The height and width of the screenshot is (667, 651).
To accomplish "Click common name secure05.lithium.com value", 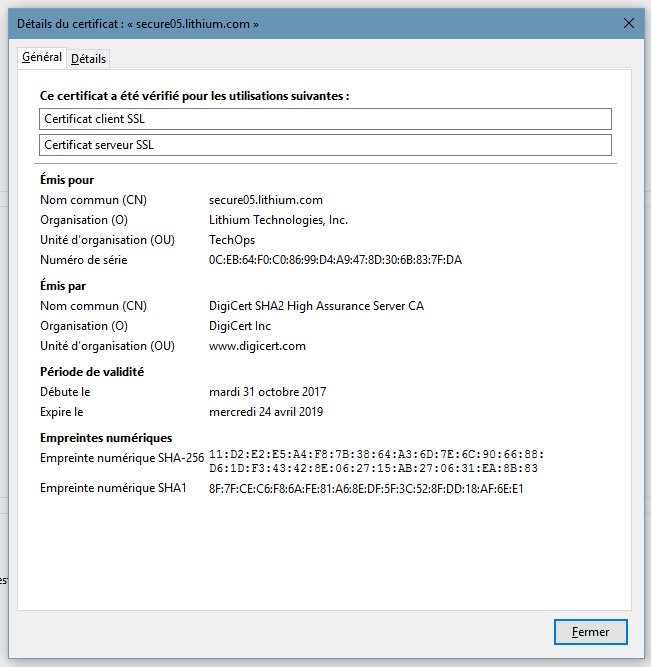I will [x=266, y=200].
